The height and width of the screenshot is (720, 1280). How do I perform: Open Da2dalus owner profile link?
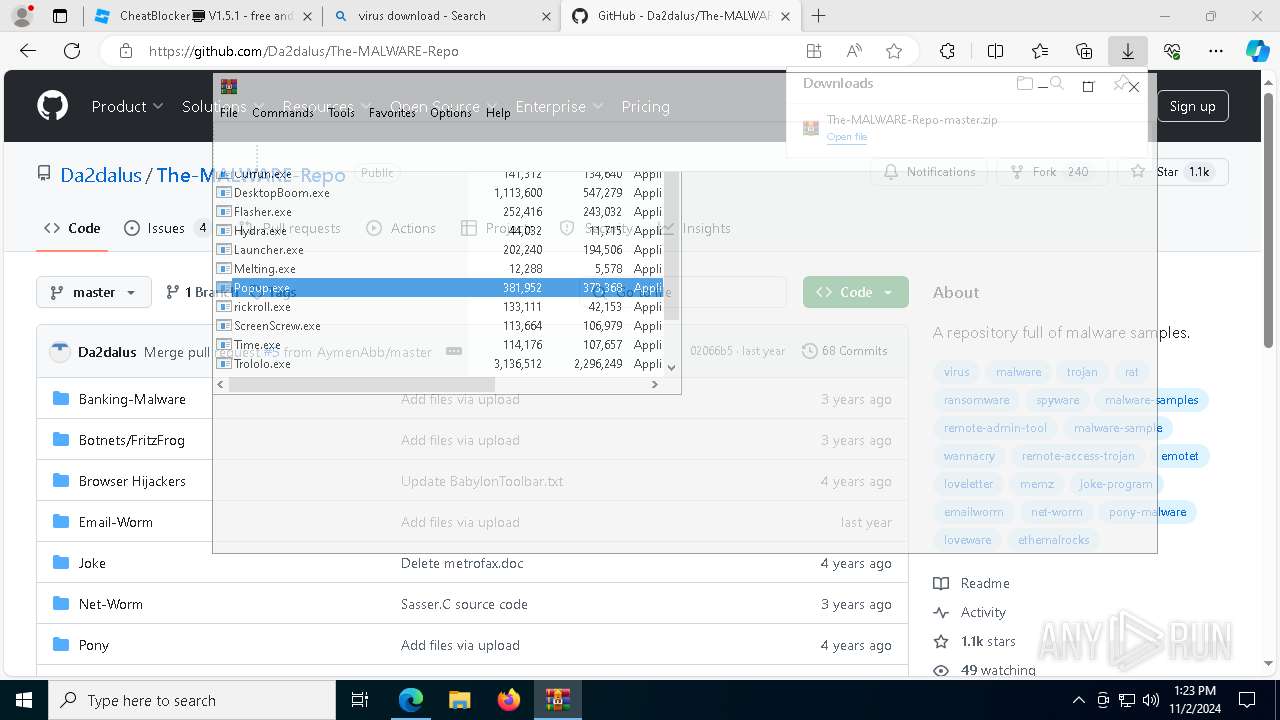click(x=101, y=175)
